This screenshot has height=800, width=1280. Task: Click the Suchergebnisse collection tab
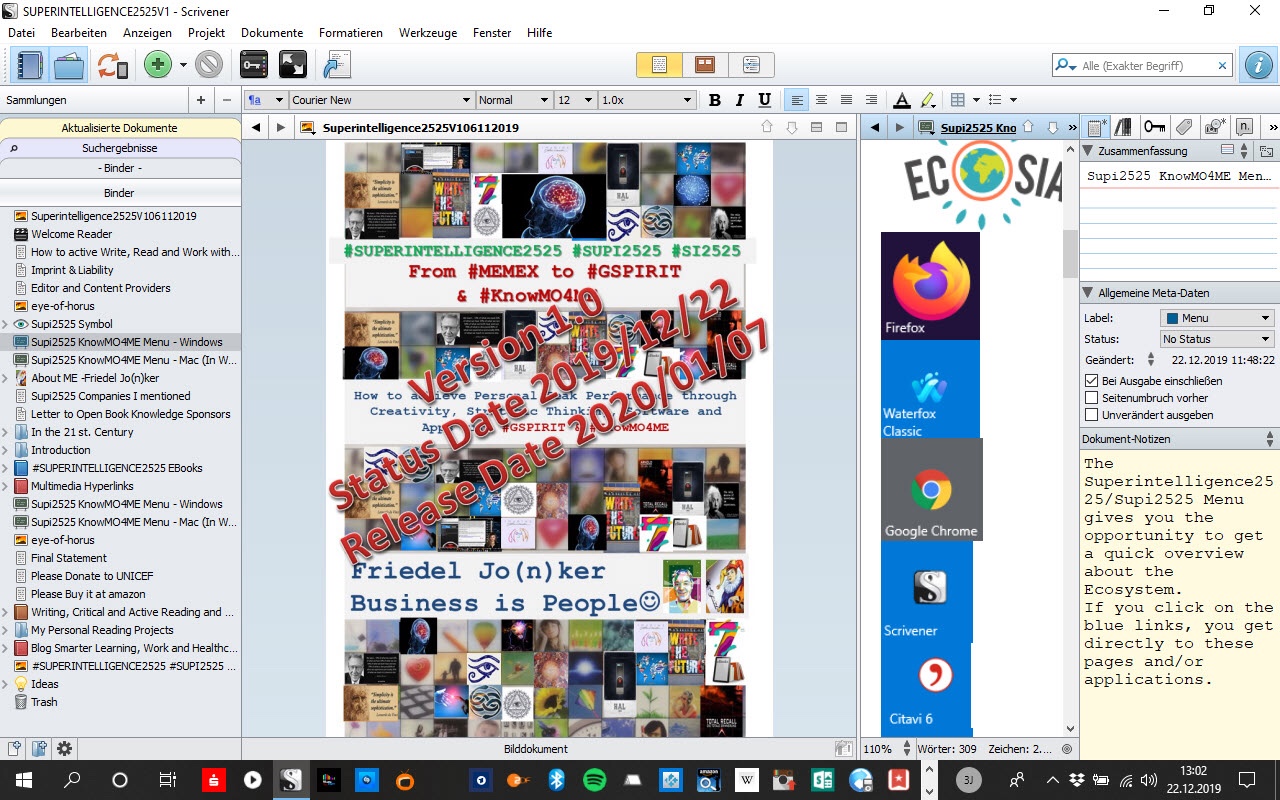tap(120, 148)
